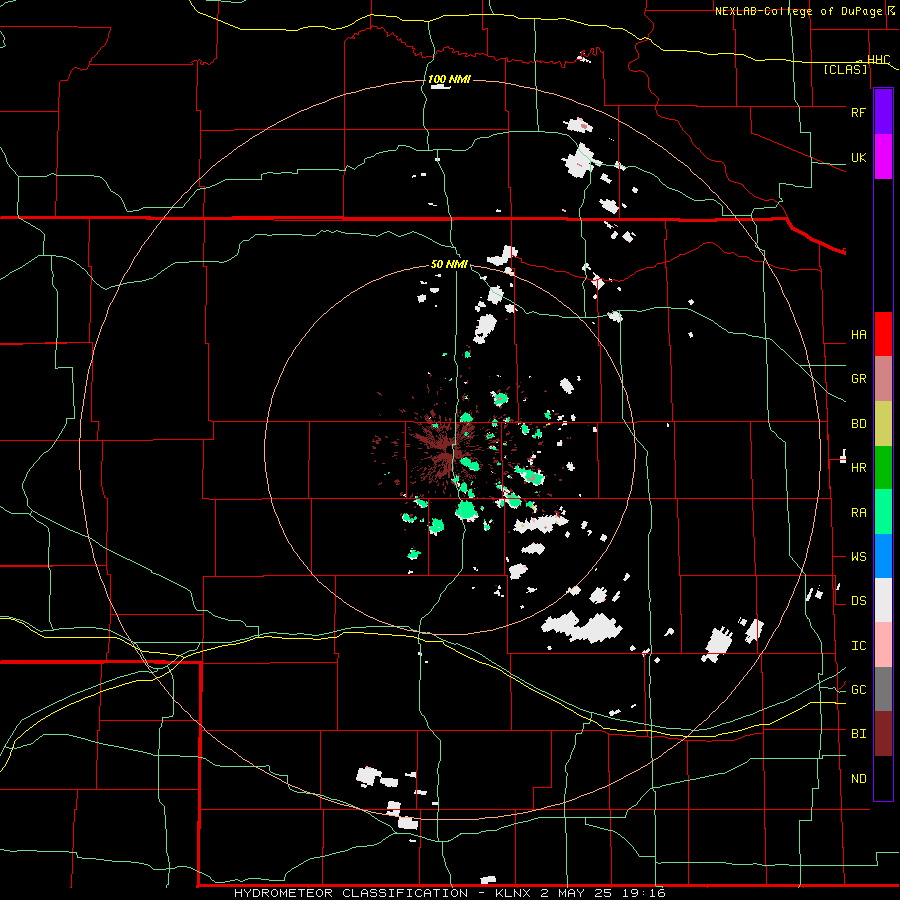Viewport: 900px width, 900px height.
Task: Click the DS white legend swatch
Action: [883, 600]
